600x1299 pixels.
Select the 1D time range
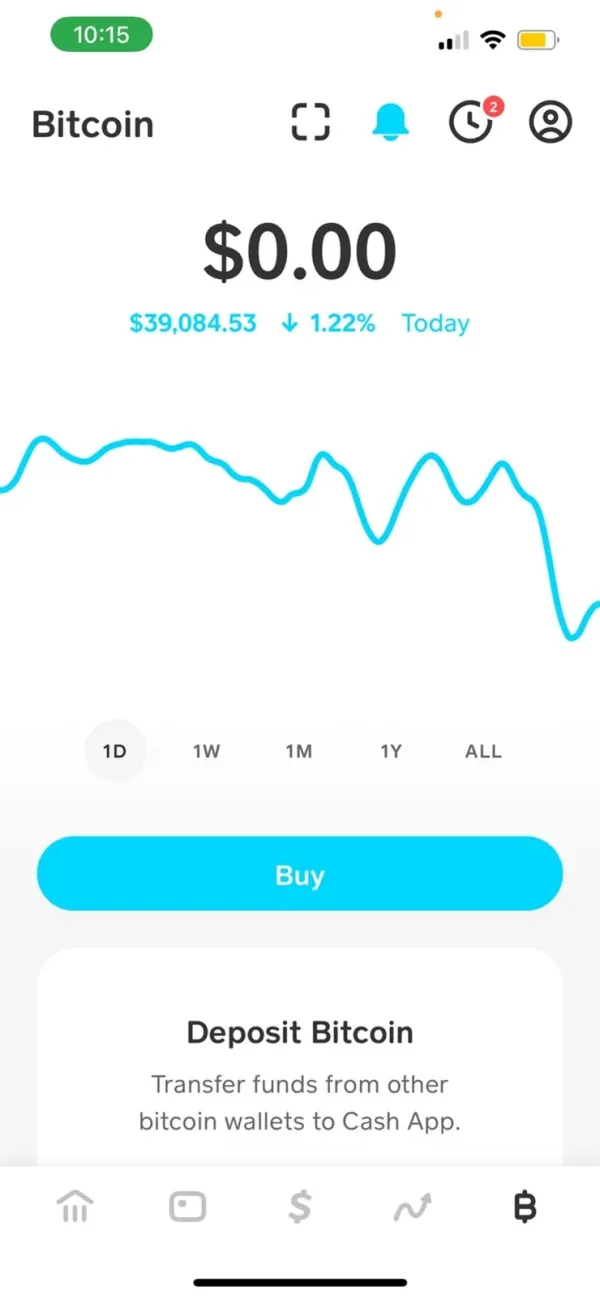[x=115, y=751]
